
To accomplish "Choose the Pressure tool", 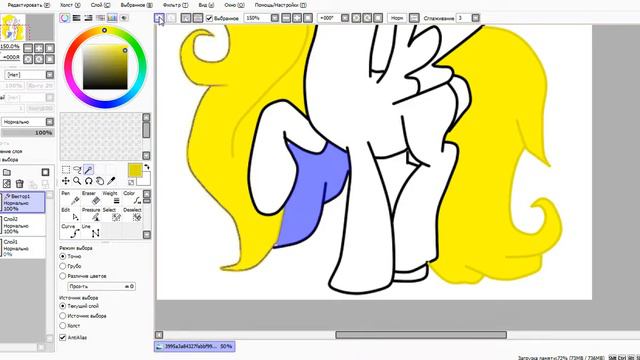I will click(x=91, y=214).
